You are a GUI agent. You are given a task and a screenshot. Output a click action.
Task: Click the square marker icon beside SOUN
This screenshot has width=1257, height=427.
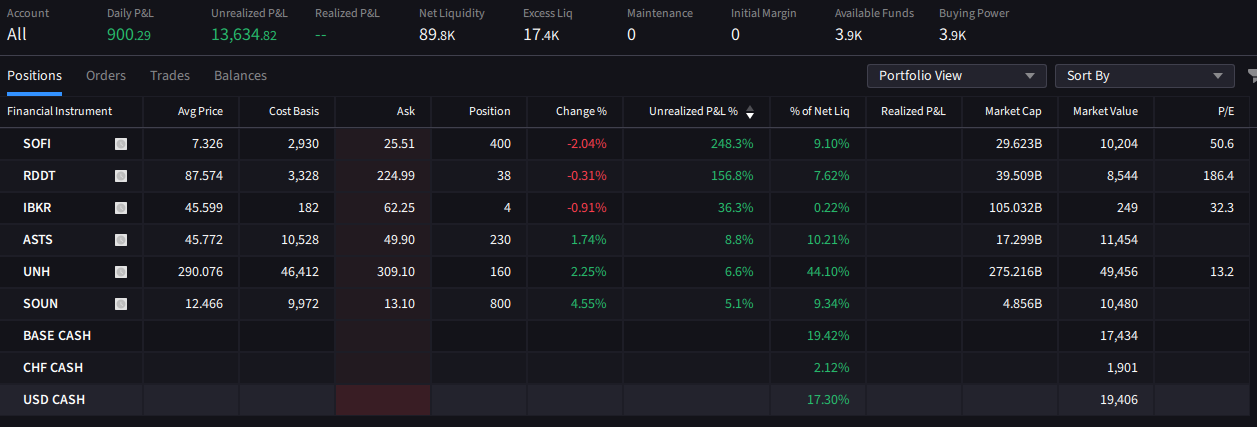[121, 304]
